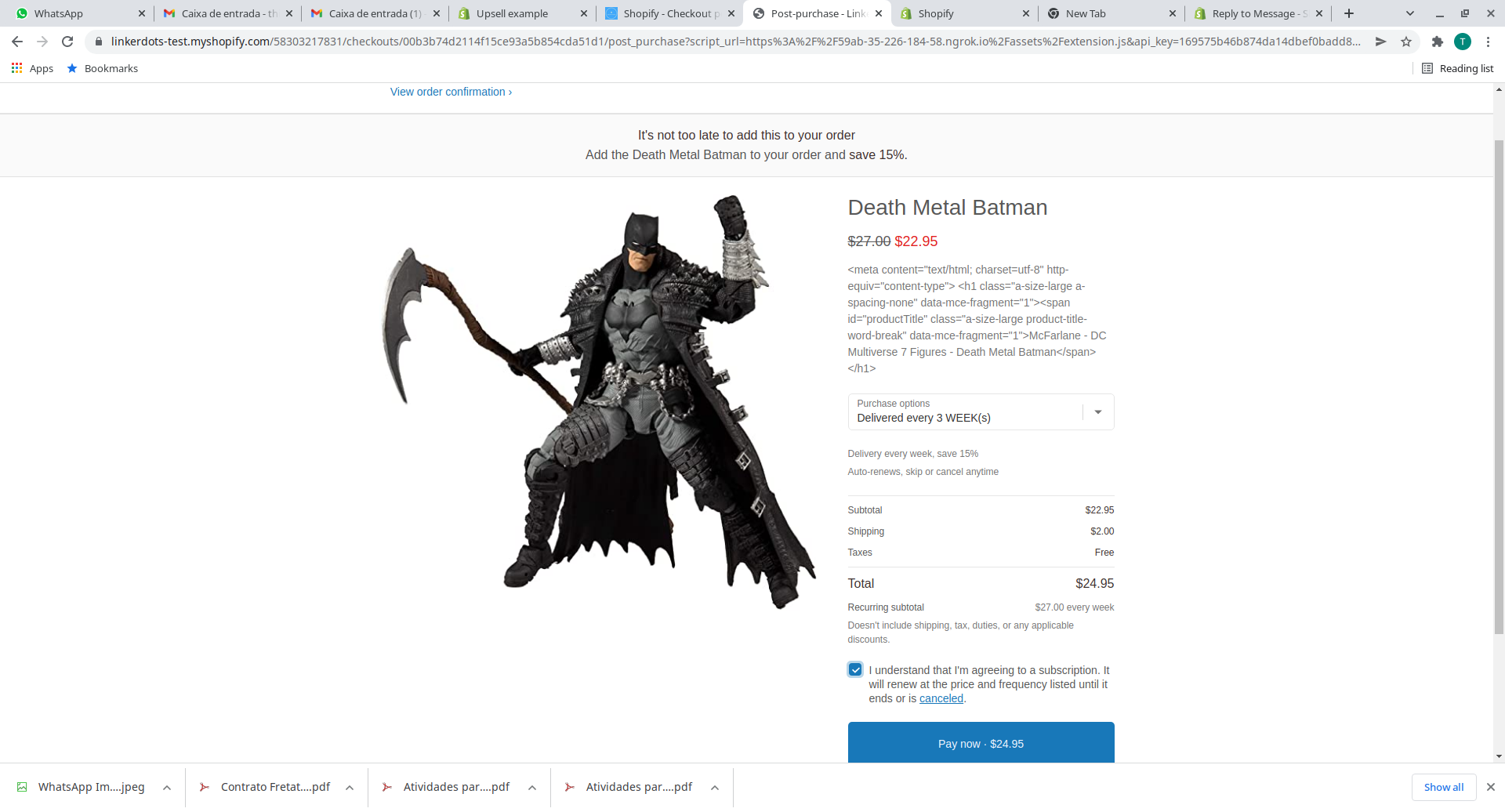Open menu for WhatsApp Im jpeg download
Image resolution: width=1505 pixels, height=812 pixels.
167,788
